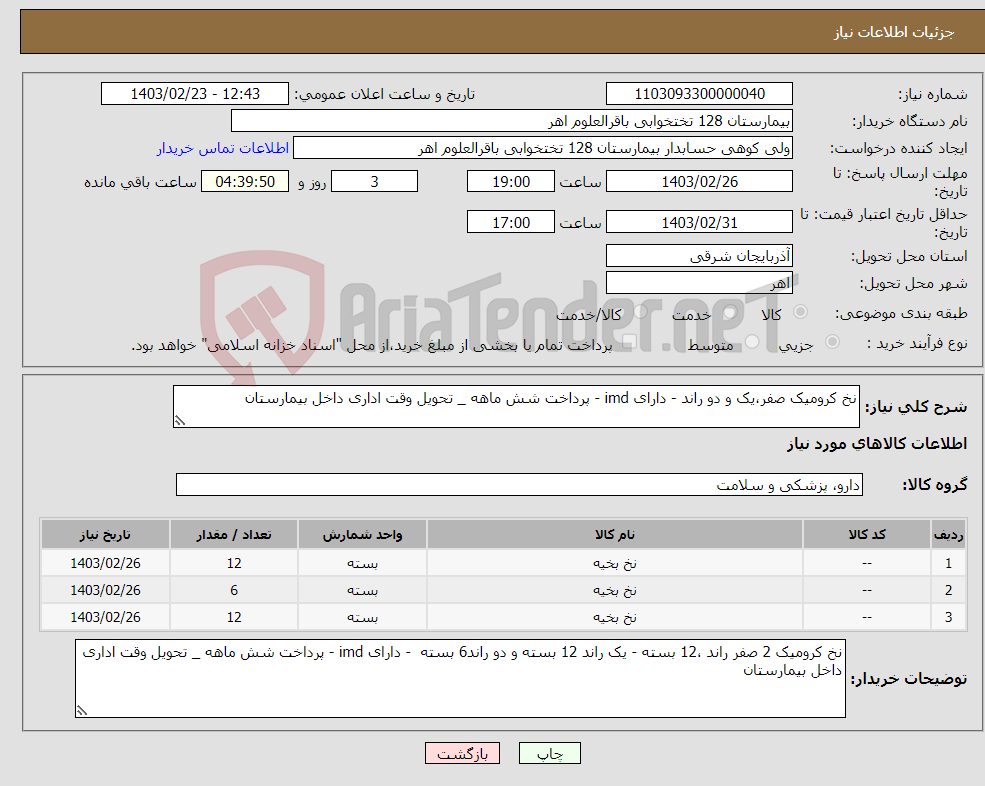985x786 pixels.
Task: Click the request creator name field
Action: (x=543, y=148)
